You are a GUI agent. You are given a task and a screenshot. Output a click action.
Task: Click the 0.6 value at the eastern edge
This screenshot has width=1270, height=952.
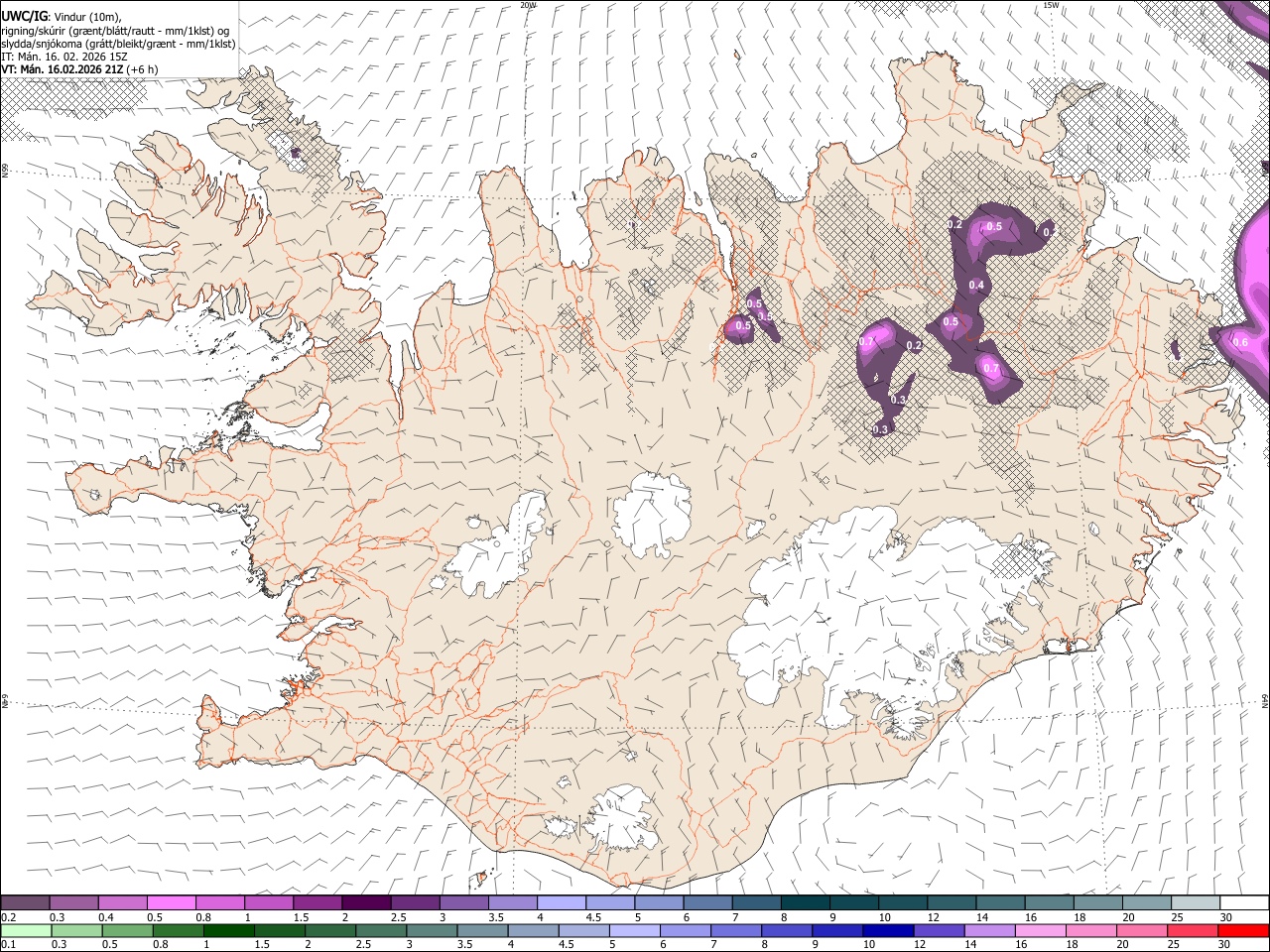[1240, 342]
